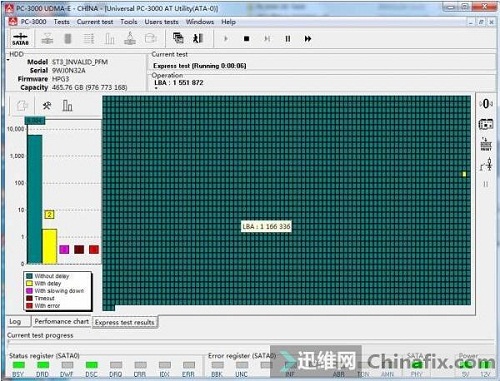
Task: Stop the running Express test
Action: click(x=247, y=39)
